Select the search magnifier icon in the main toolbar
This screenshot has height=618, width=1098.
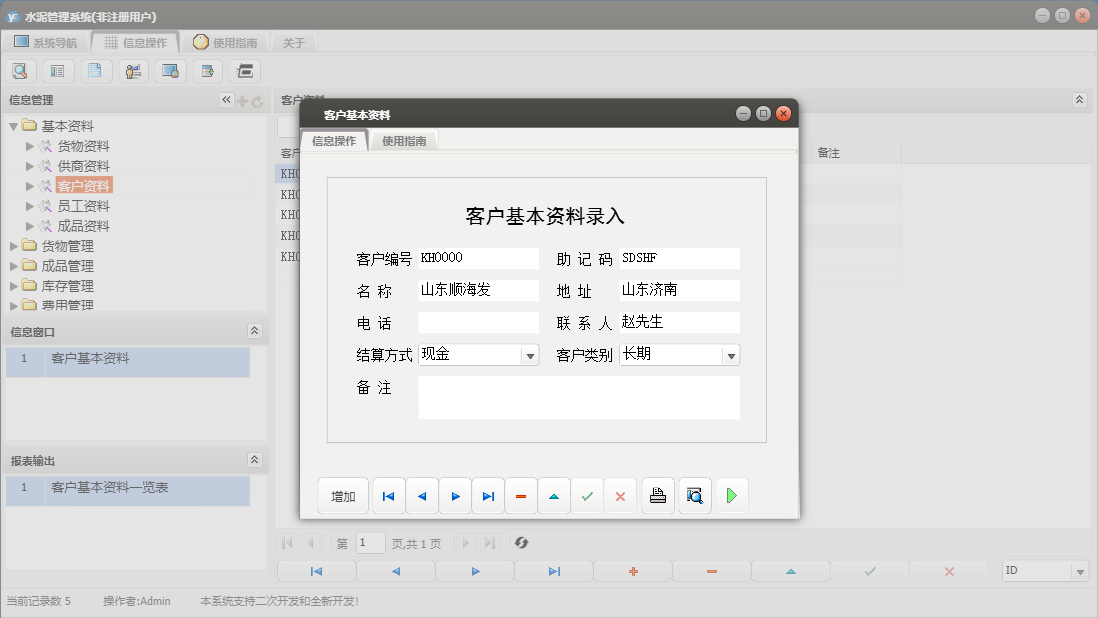[20, 70]
